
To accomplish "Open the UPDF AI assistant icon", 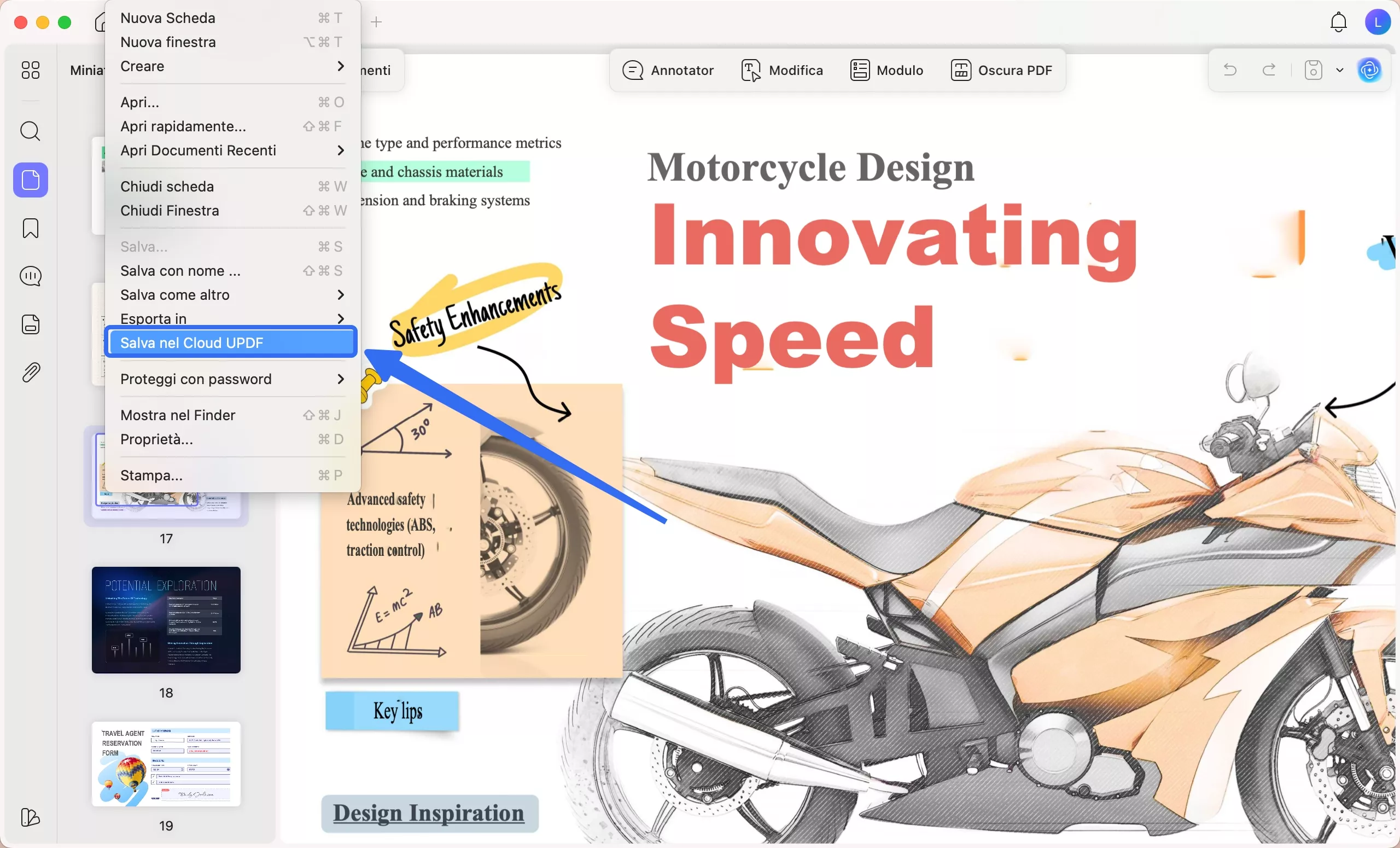I will click(x=1369, y=70).
